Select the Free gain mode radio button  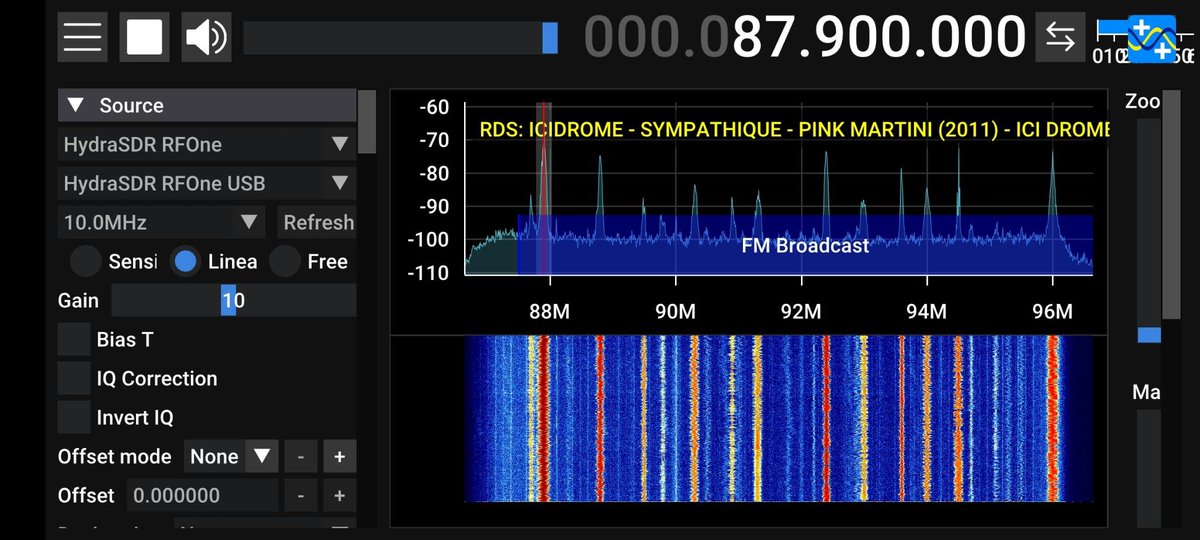click(285, 261)
